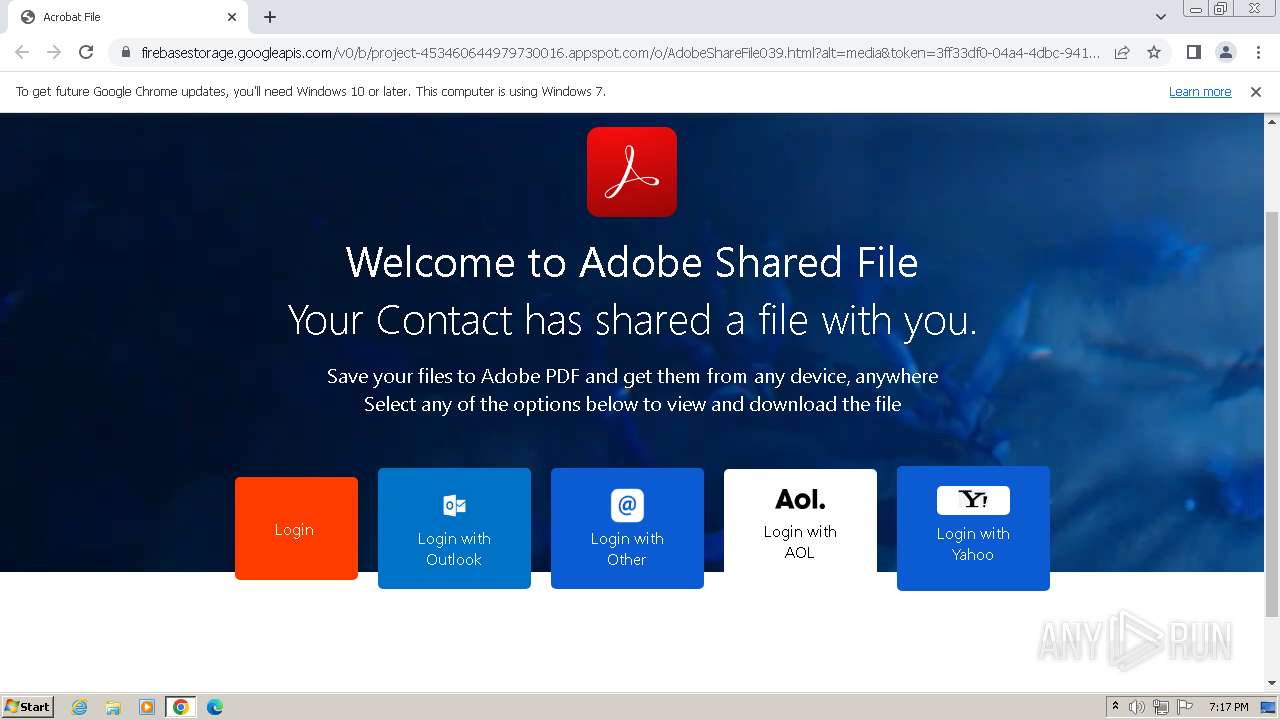Launch Microsoft Edge from taskbar
The height and width of the screenshot is (720, 1280).
tap(215, 707)
